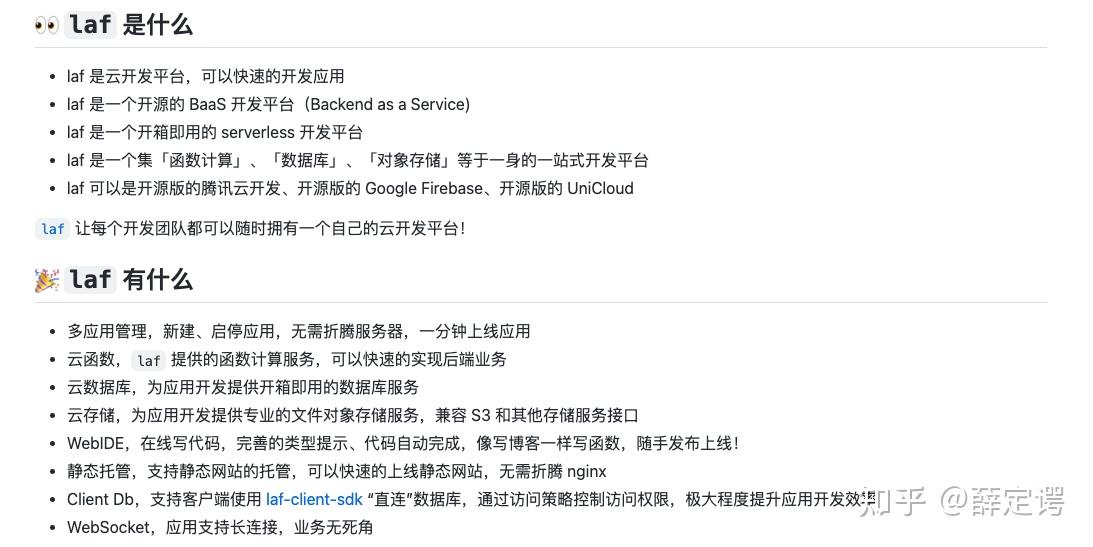Click inline laf code in the 云函数 bullet
The width and height of the screenshot is (1093, 547).
click(x=149, y=360)
